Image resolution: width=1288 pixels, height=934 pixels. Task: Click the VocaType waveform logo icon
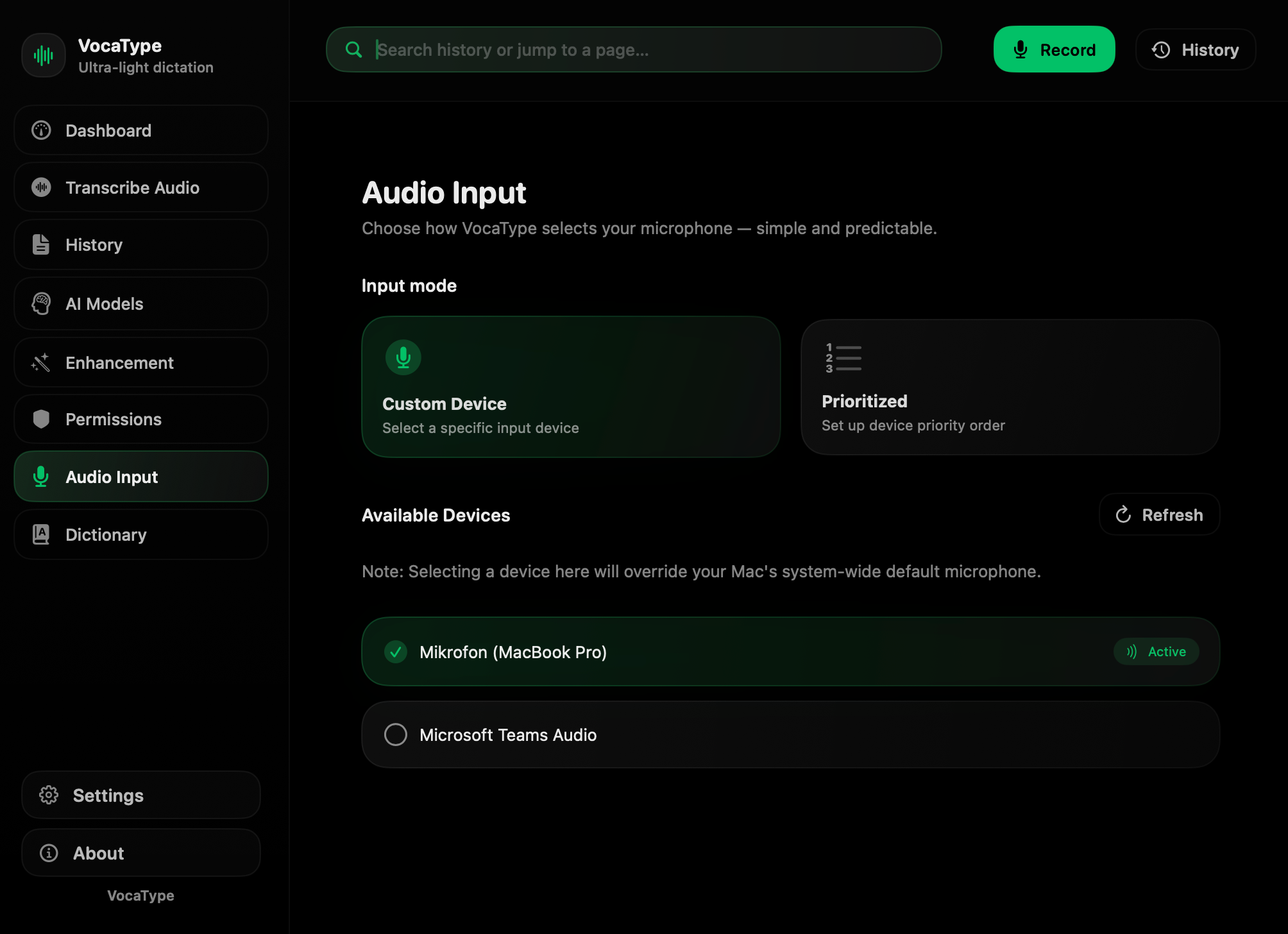[43, 56]
